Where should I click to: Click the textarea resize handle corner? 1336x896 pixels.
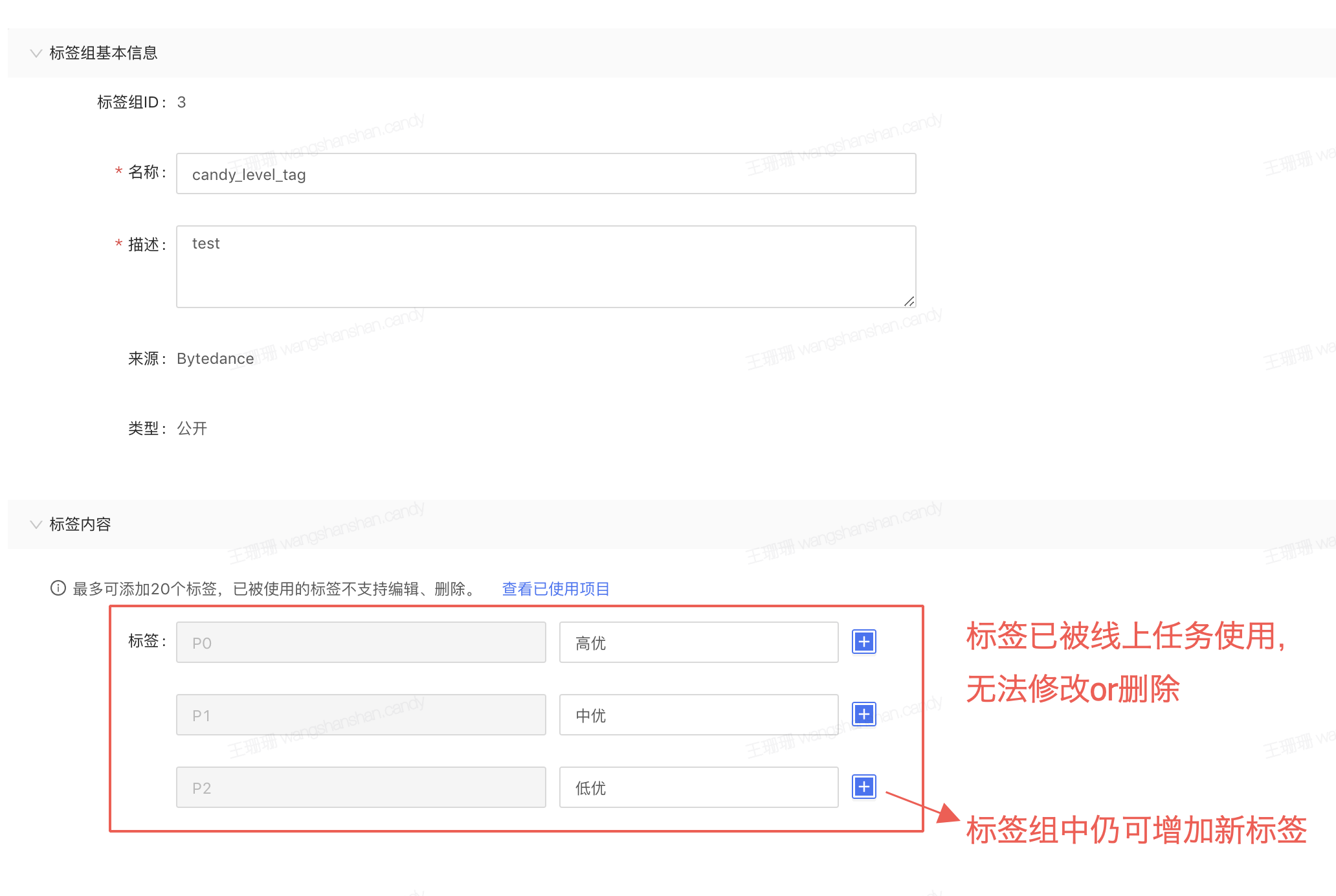909,302
